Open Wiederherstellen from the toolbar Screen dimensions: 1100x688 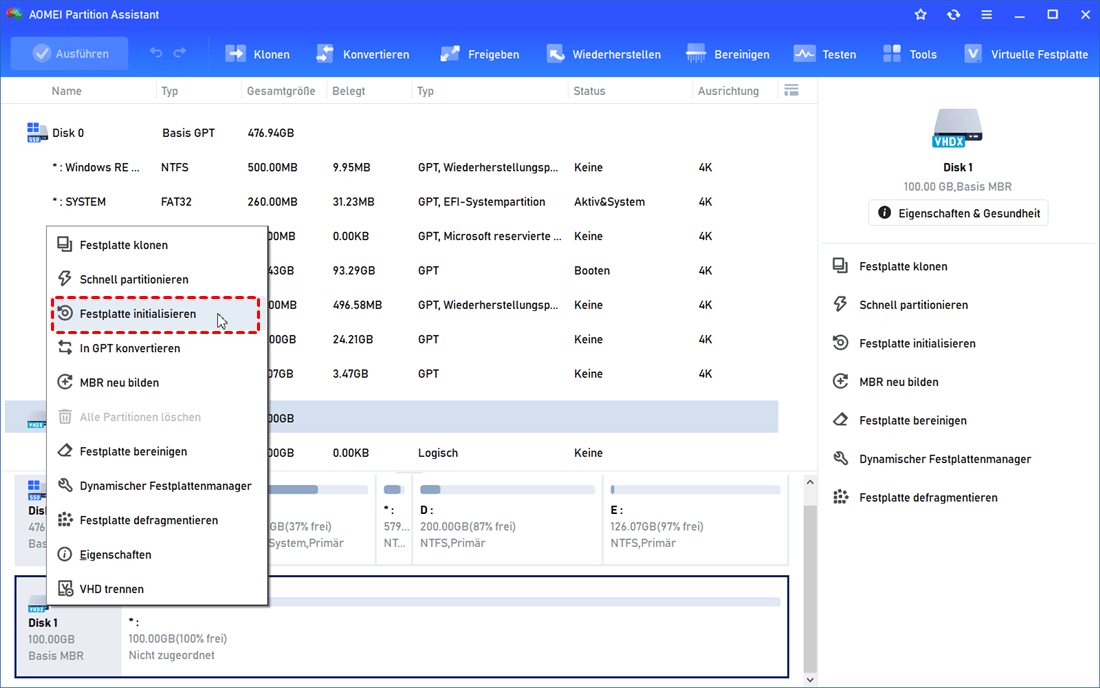tap(555, 54)
